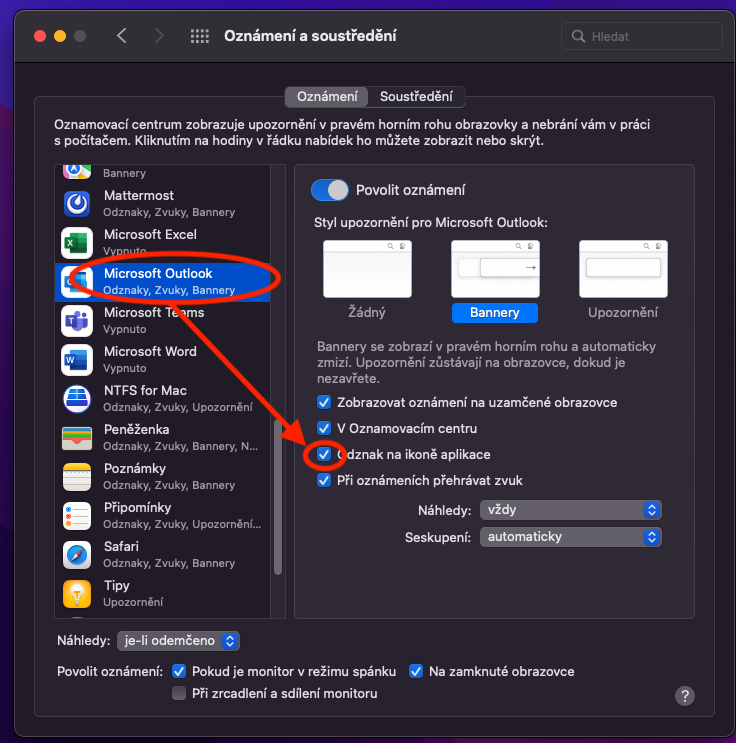Uncheck Odznak na ikoně aplikace
This screenshot has width=736, height=743.
click(324, 454)
